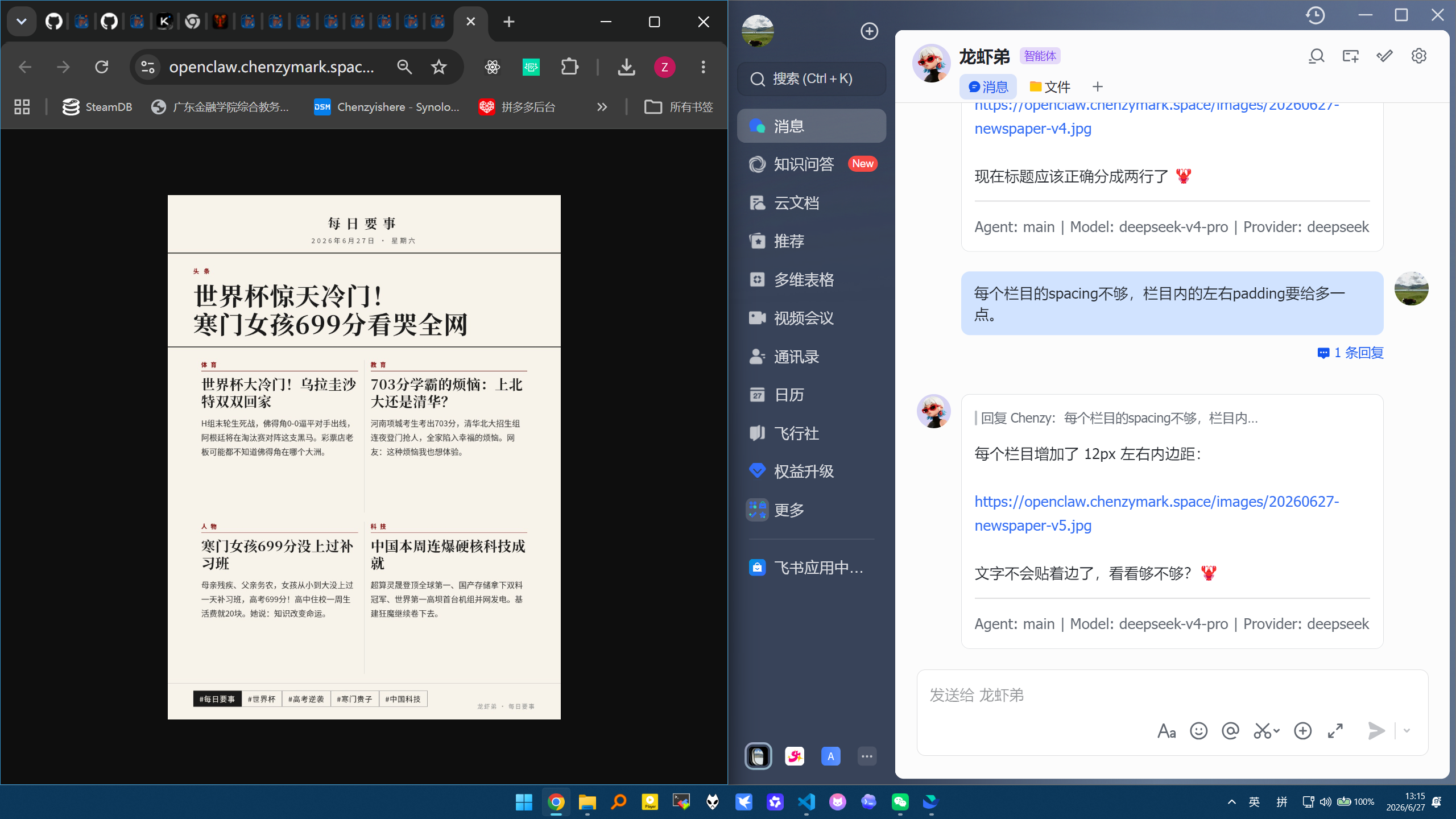Expand send options arrow beside send button
This screenshot has height=819, width=1456.
tap(1407, 731)
